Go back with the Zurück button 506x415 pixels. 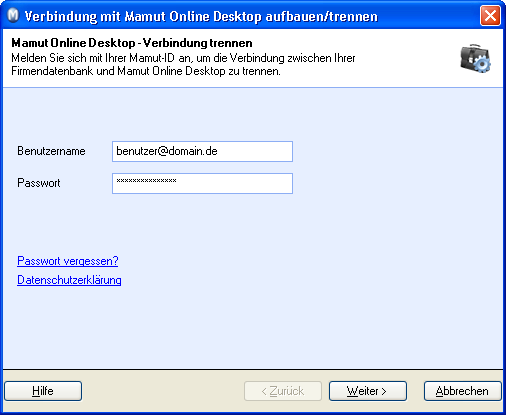[283, 391]
